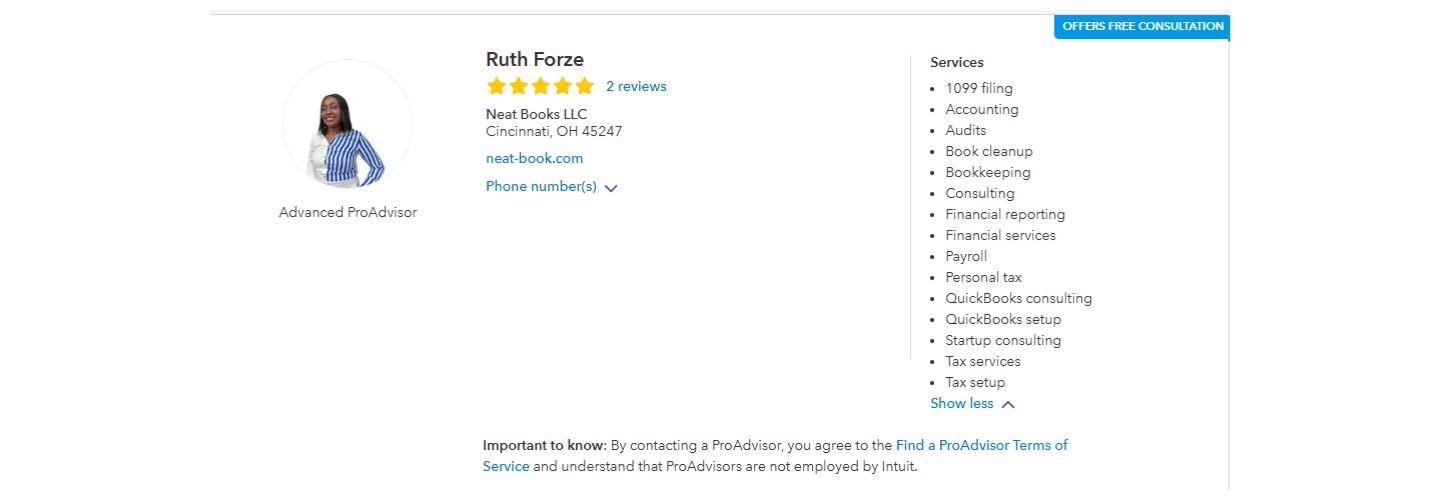Collapse services list with Show less

[x=962, y=404]
